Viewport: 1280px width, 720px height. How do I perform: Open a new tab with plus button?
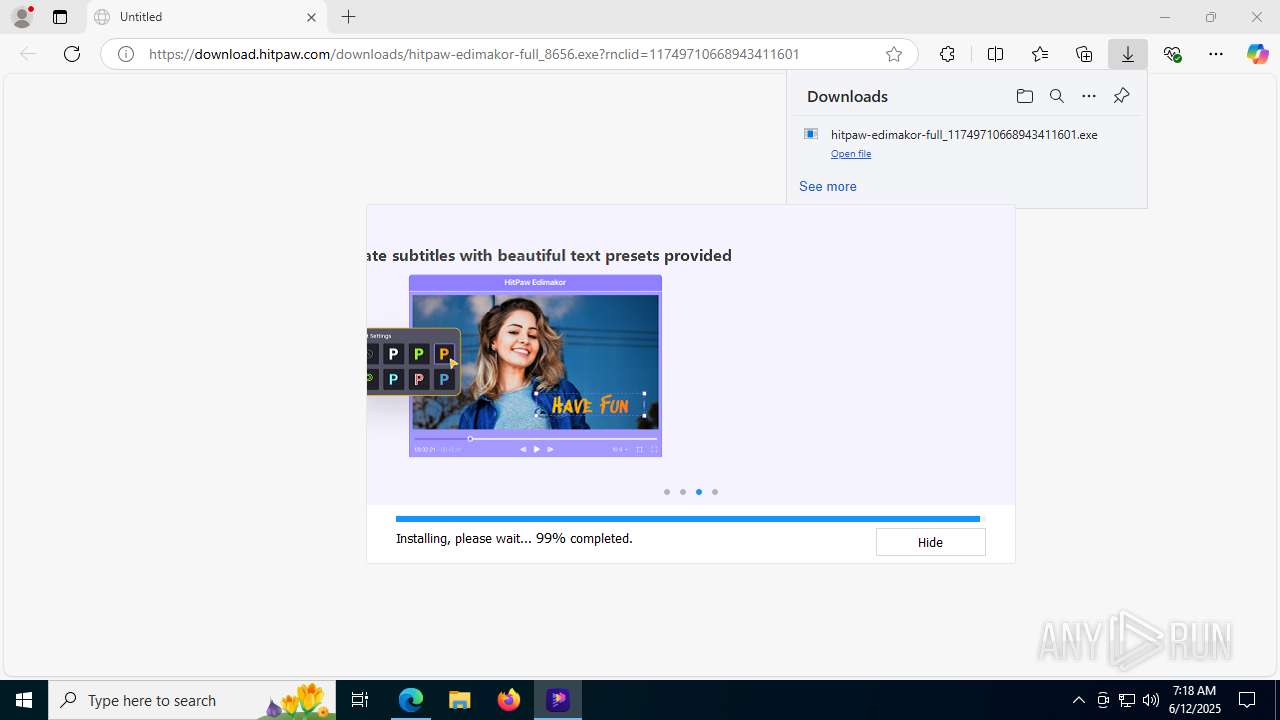point(348,17)
